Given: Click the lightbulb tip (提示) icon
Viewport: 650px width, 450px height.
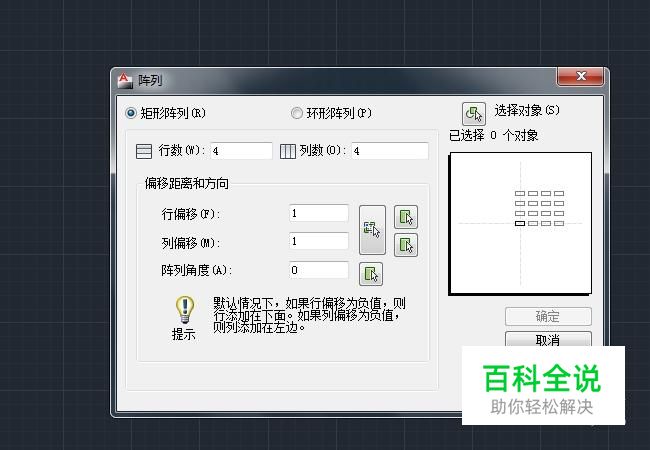Looking at the screenshot, I should click(x=184, y=310).
